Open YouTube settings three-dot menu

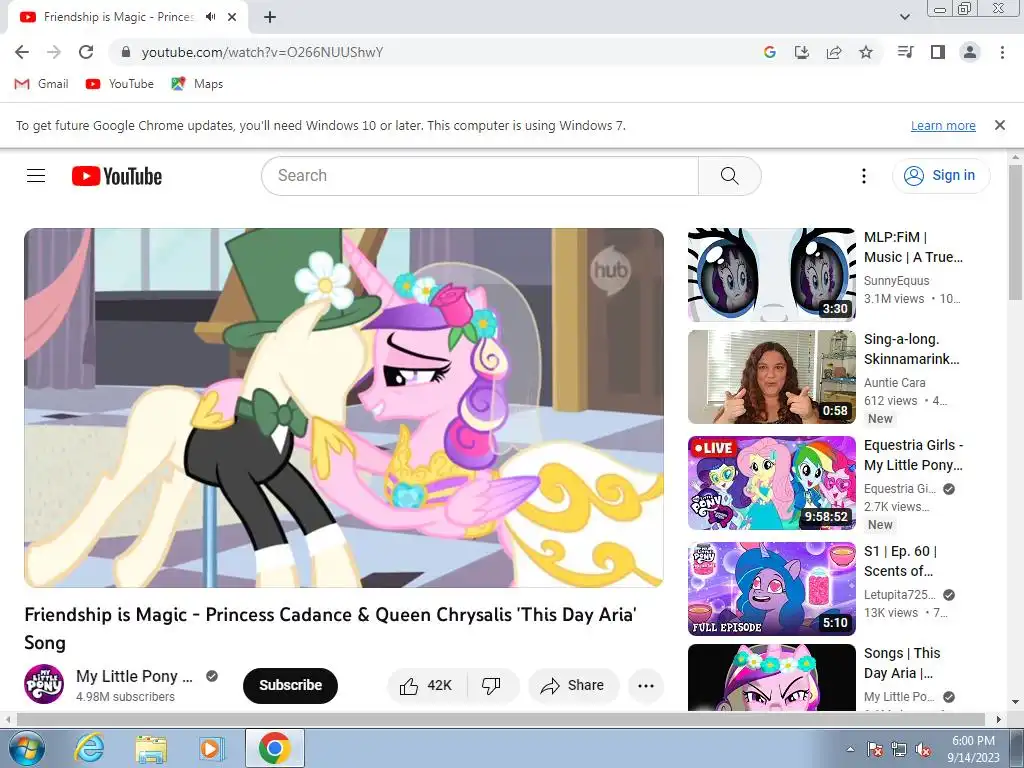pyautogui.click(x=863, y=176)
